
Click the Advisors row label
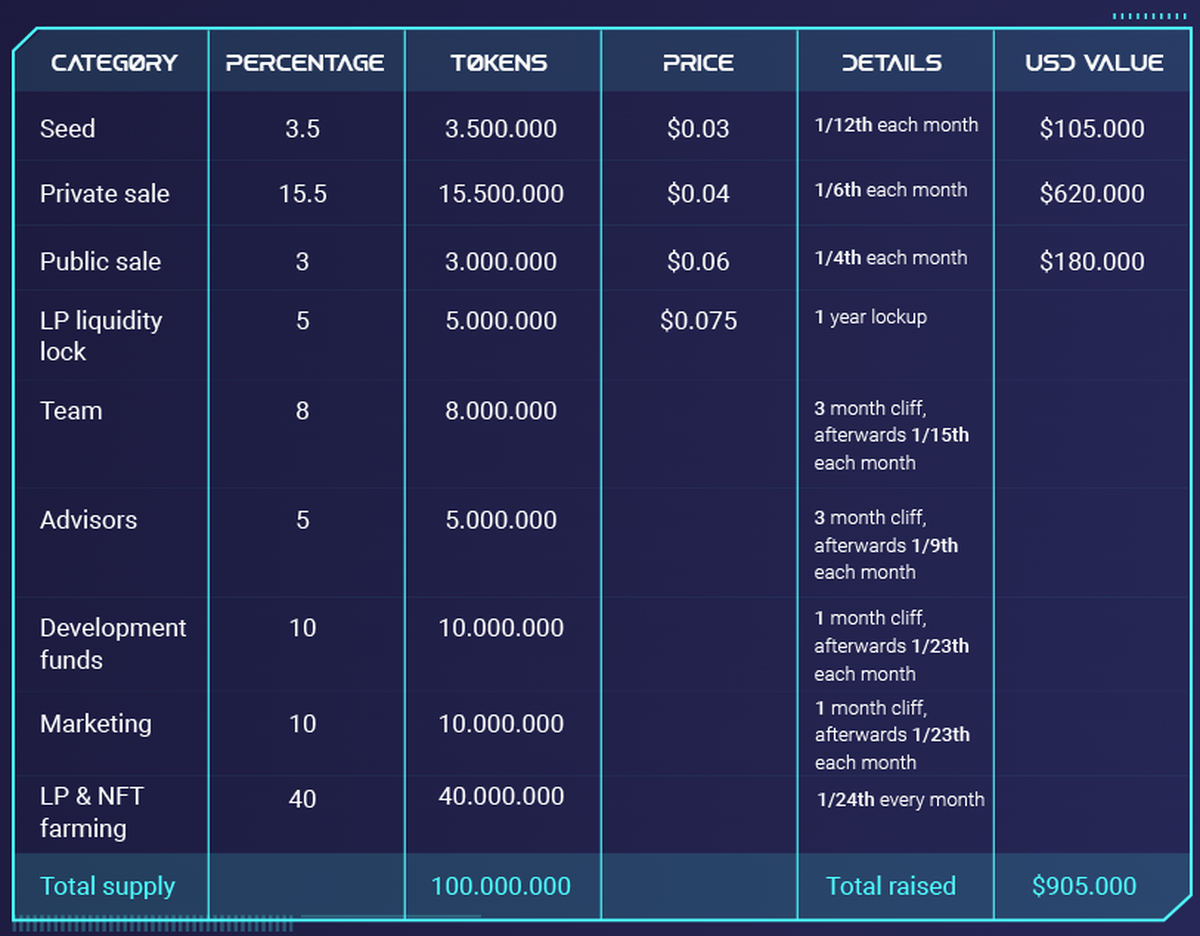coord(88,520)
